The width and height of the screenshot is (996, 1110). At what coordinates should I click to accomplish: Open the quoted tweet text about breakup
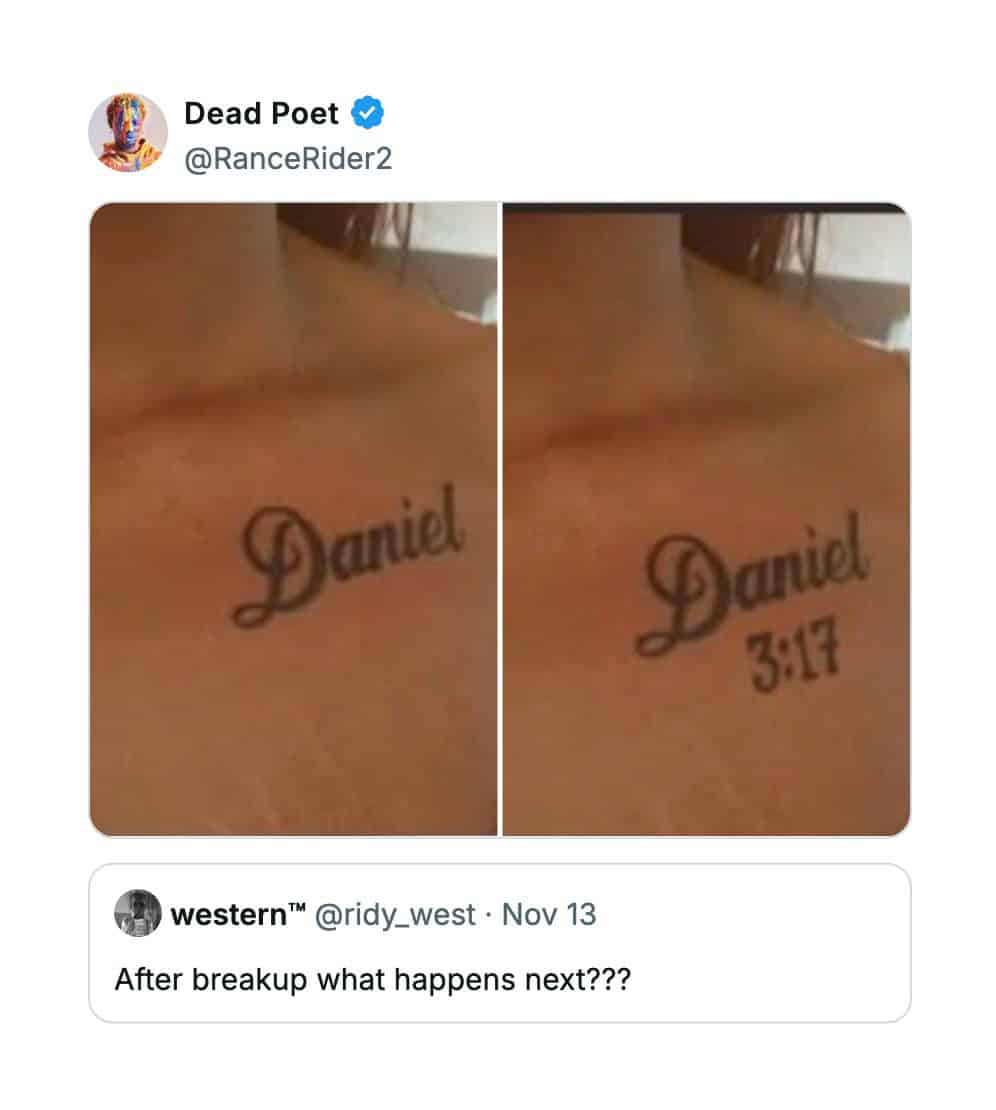point(372,980)
